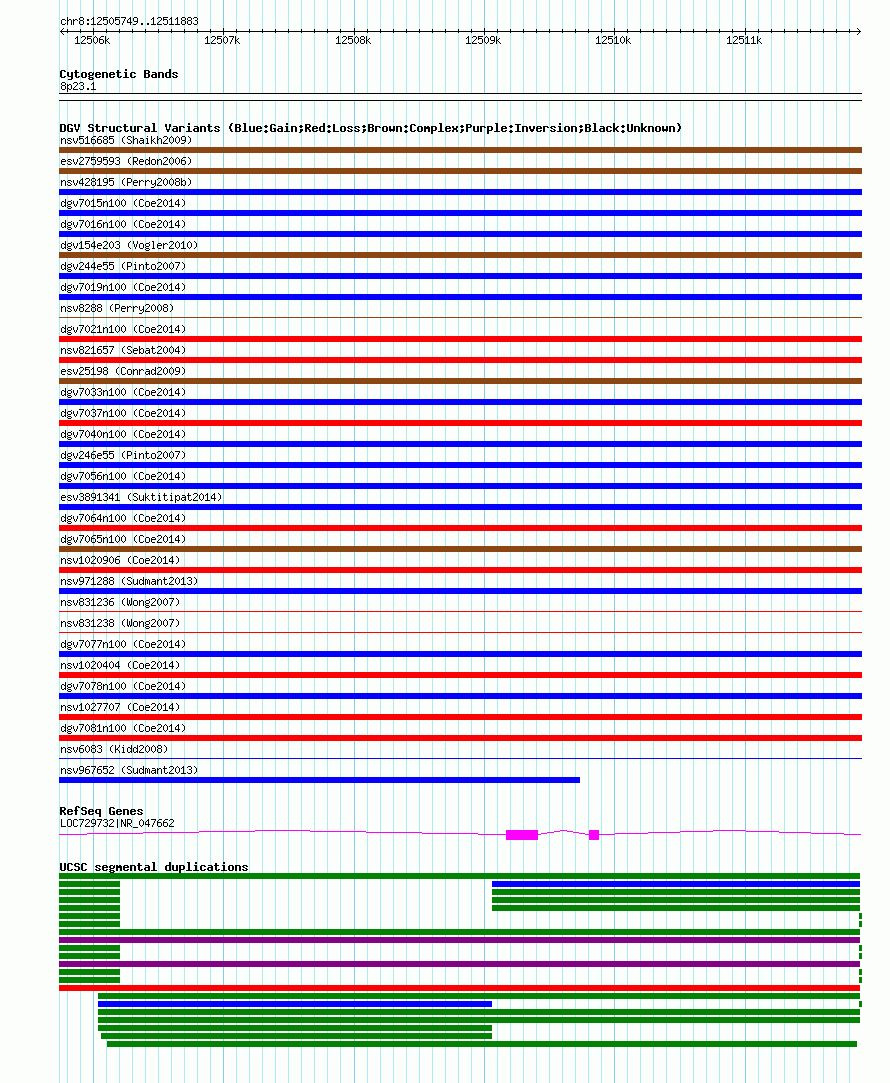Open the dgv7021n100 (Coe2014) label
Screen dimensions: 890x1083
pos(123,329)
